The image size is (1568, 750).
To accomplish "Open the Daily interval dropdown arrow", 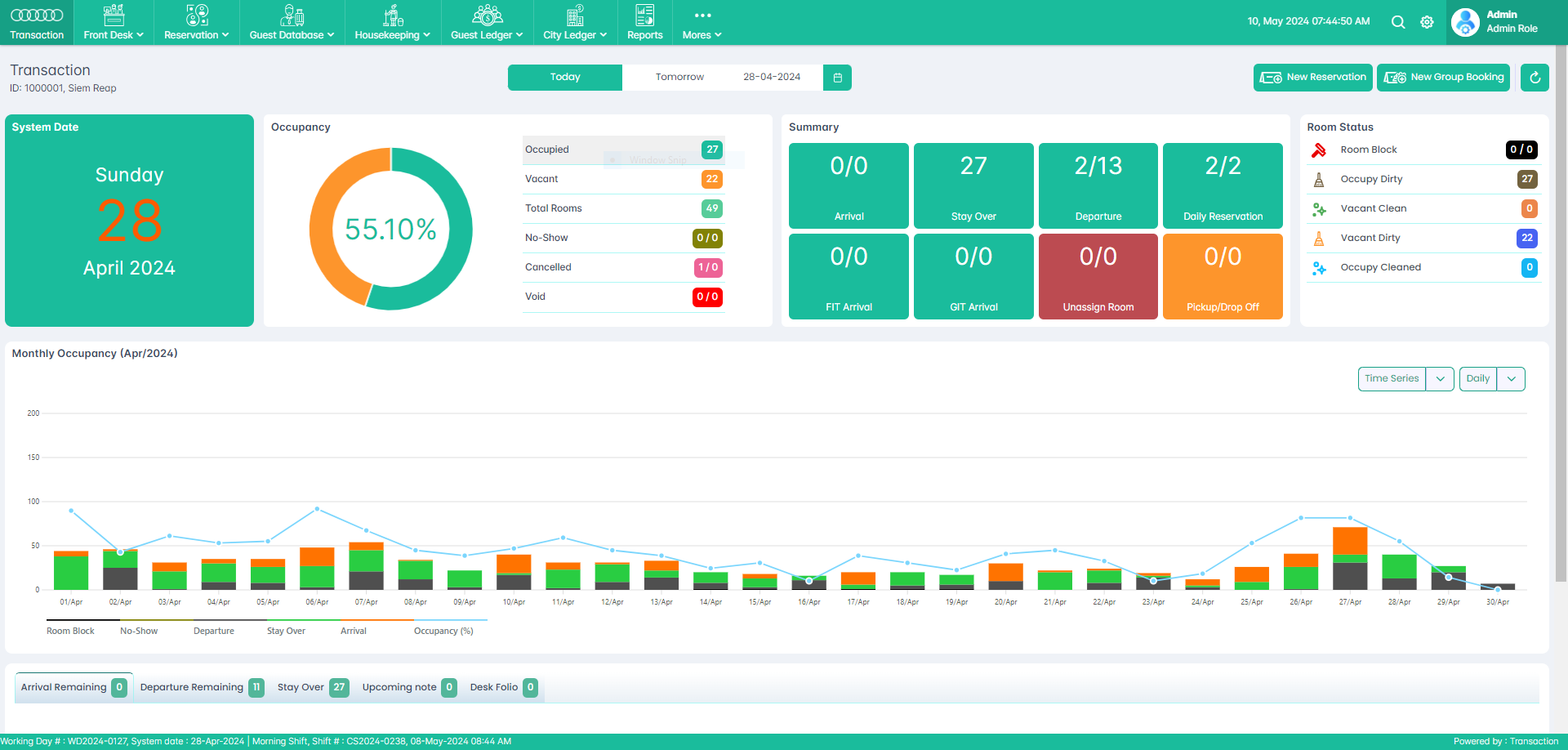I will (1511, 379).
